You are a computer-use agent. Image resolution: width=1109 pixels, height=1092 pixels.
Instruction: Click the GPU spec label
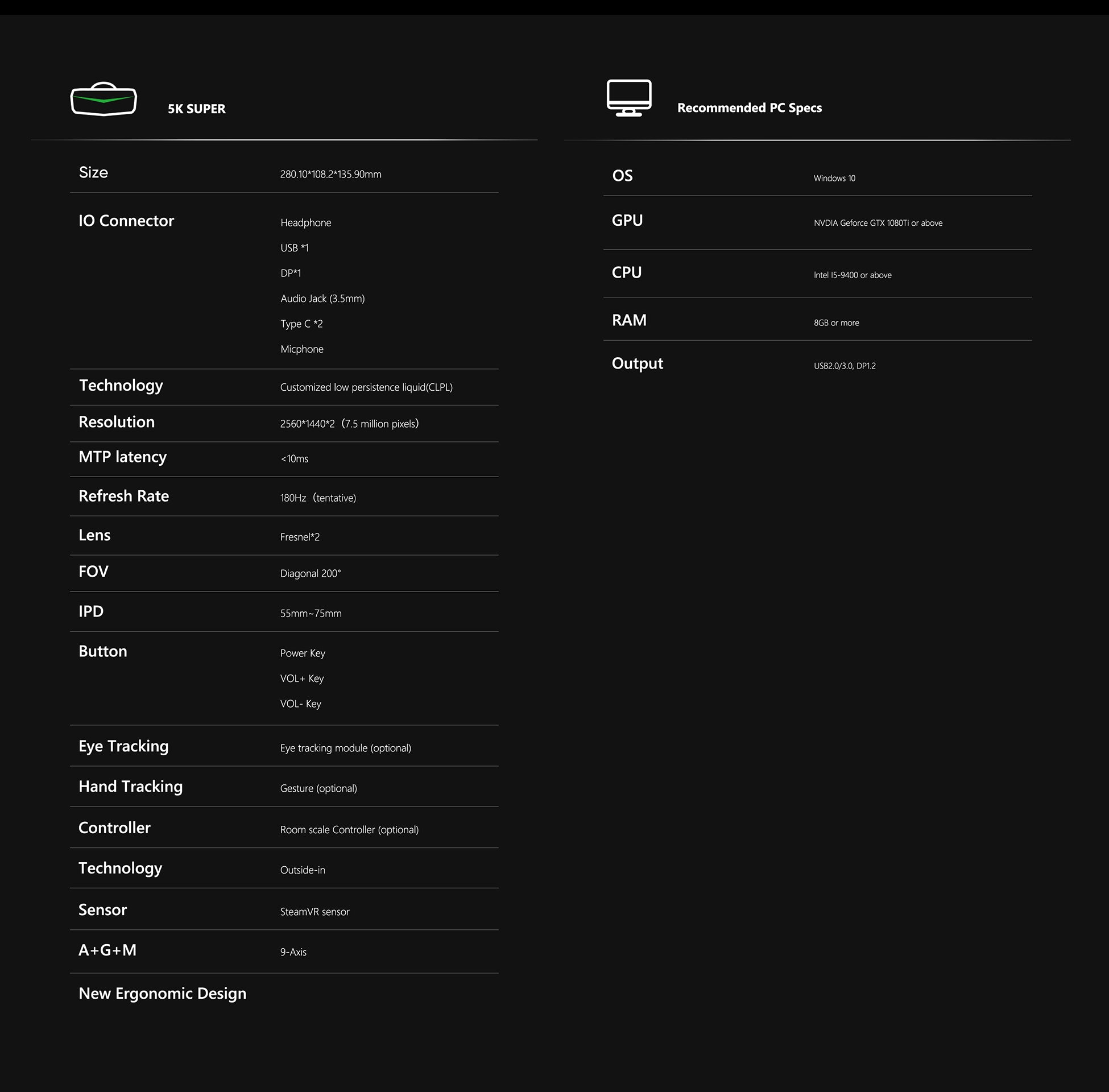pos(627,221)
